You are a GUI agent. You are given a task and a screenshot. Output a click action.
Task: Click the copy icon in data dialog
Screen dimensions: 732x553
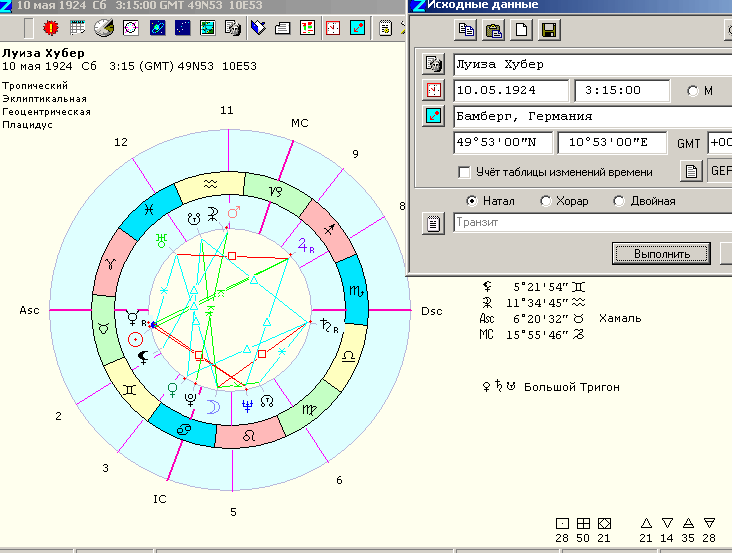point(467,30)
